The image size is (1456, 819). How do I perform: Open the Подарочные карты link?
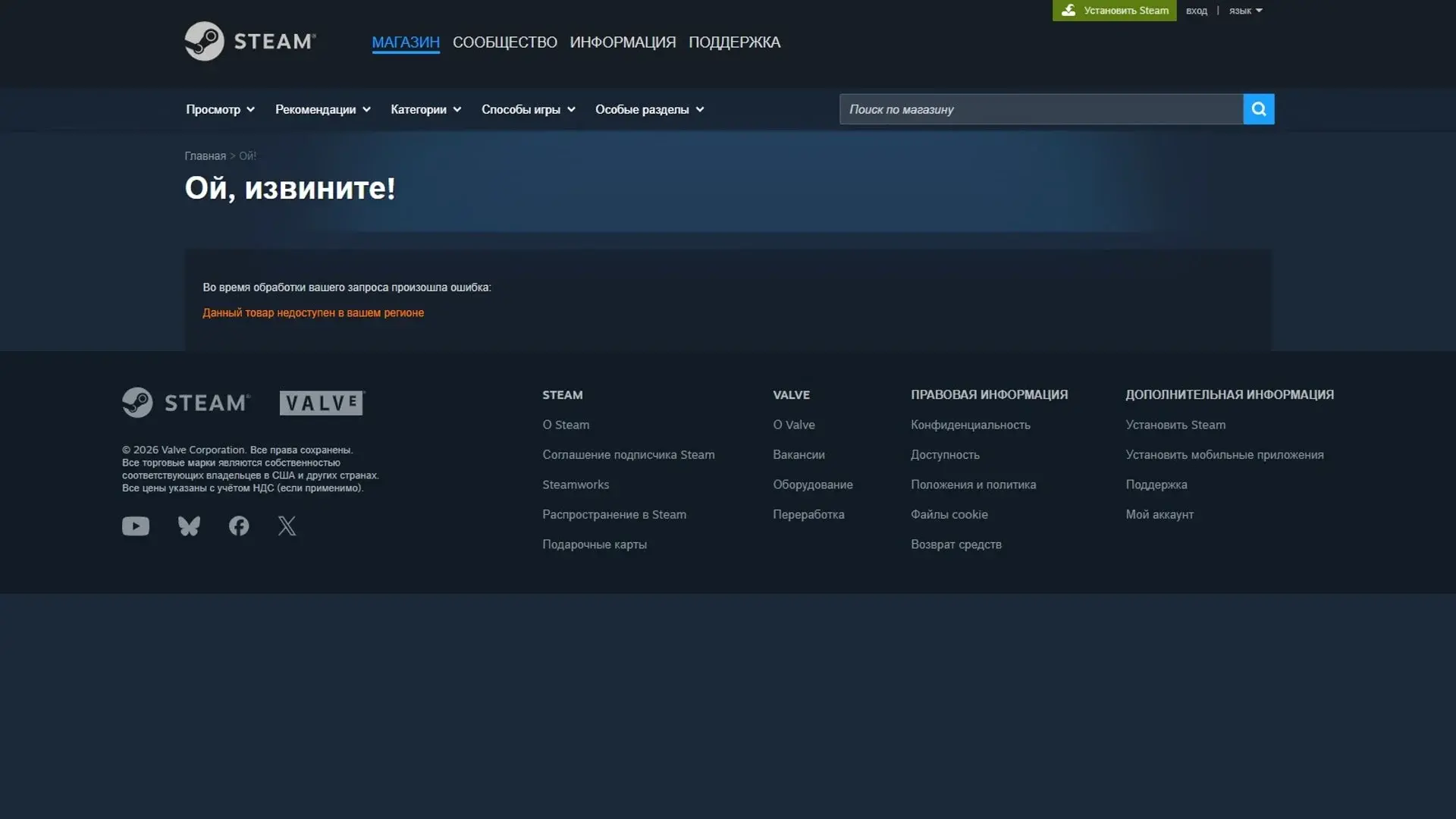(595, 544)
